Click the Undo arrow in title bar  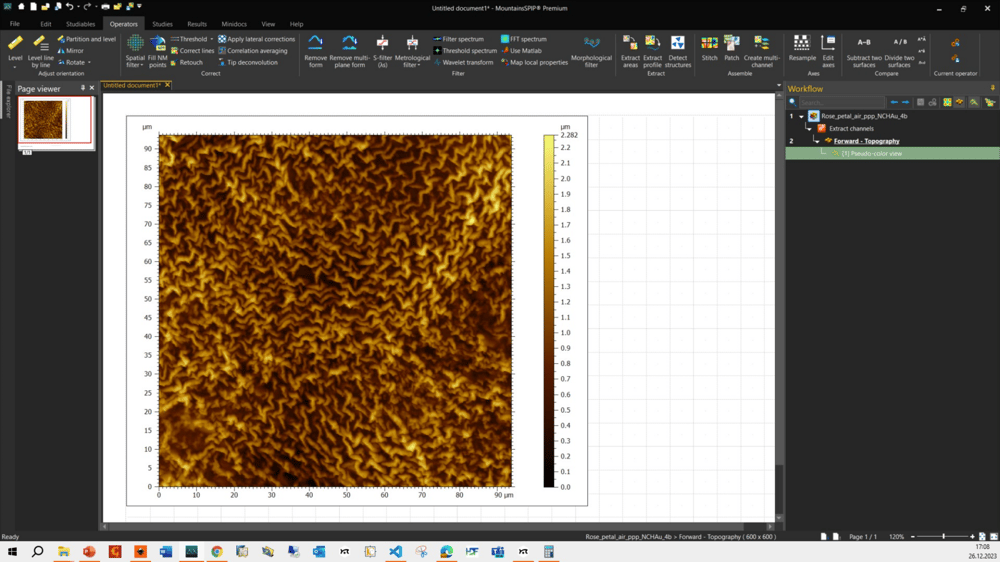pos(70,6)
